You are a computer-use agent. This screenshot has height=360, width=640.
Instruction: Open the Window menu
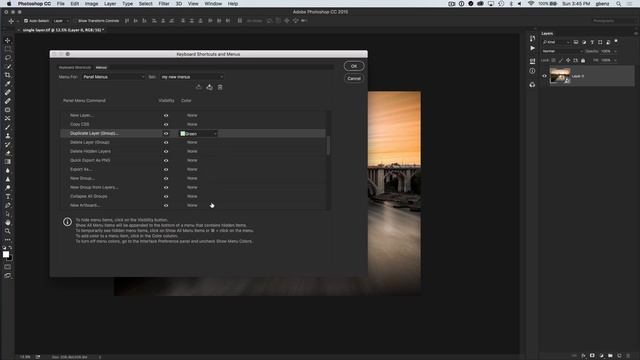[213, 4]
